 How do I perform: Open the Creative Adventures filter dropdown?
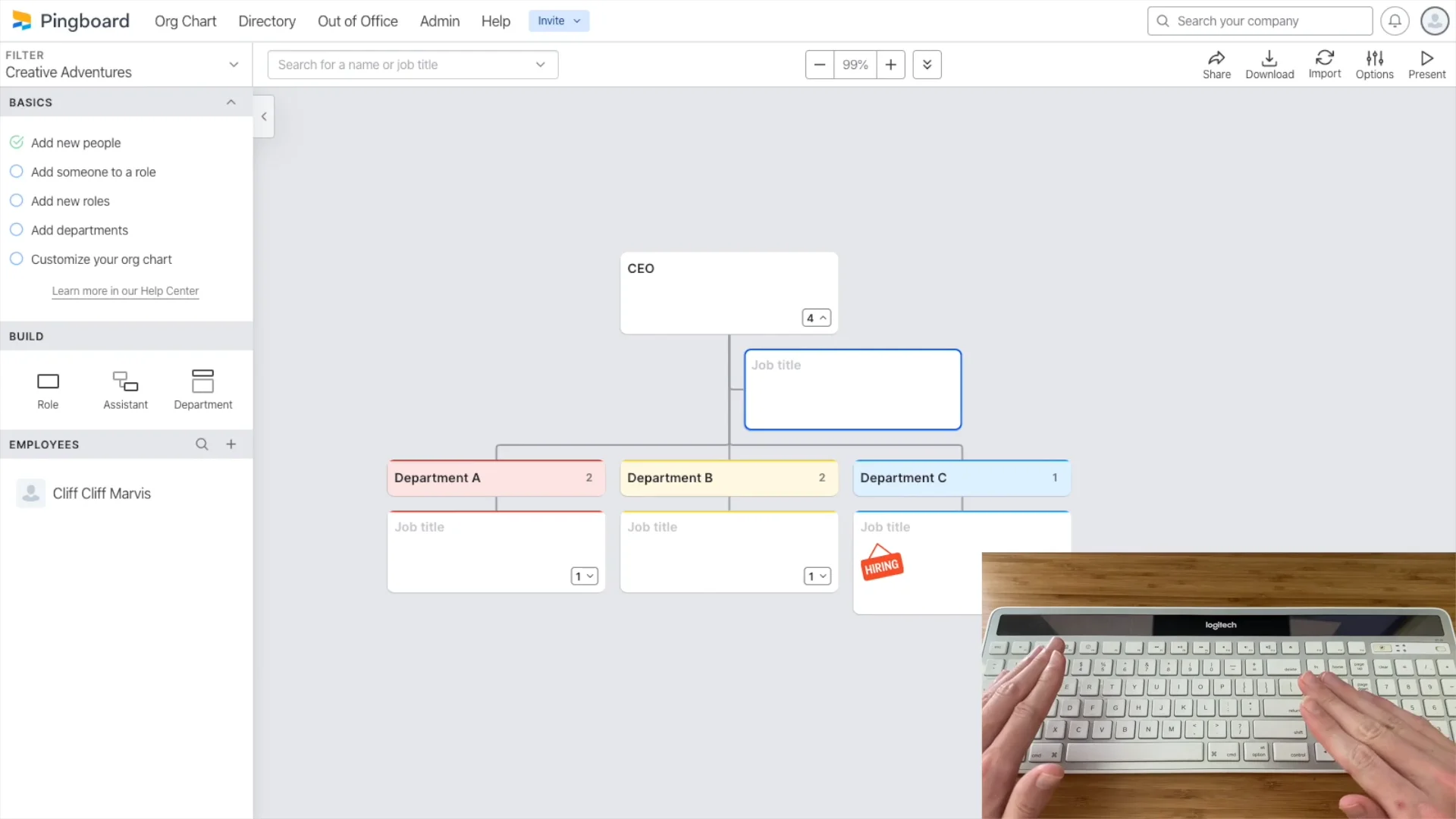click(x=234, y=64)
